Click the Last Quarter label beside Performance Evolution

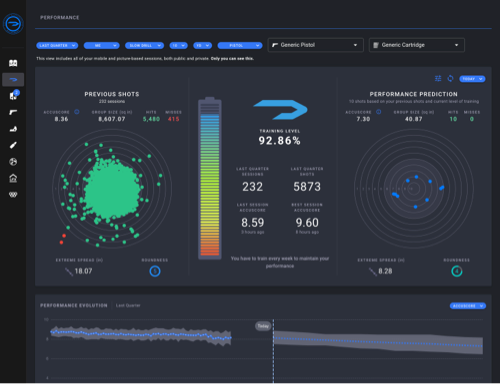tap(128, 305)
